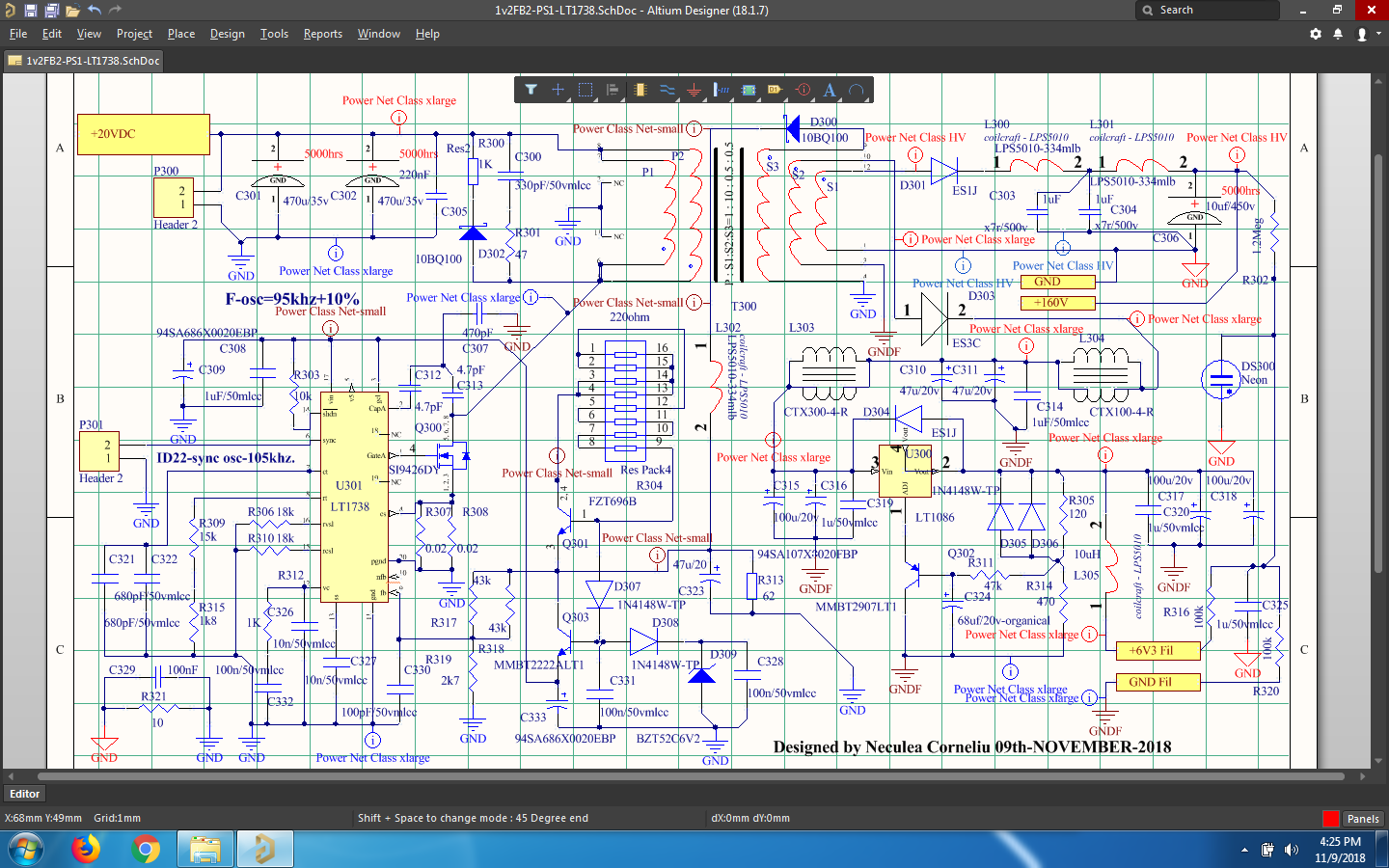Select the Place Text String tool
The width and height of the screenshot is (1389, 868).
830,90
